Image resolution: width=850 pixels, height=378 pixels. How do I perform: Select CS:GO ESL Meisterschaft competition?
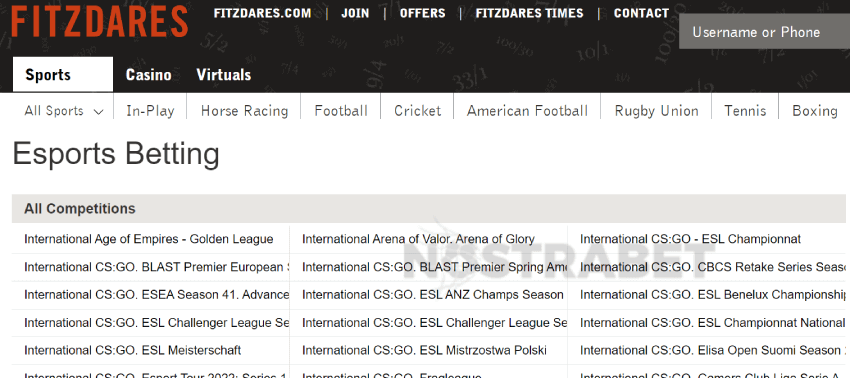click(132, 350)
